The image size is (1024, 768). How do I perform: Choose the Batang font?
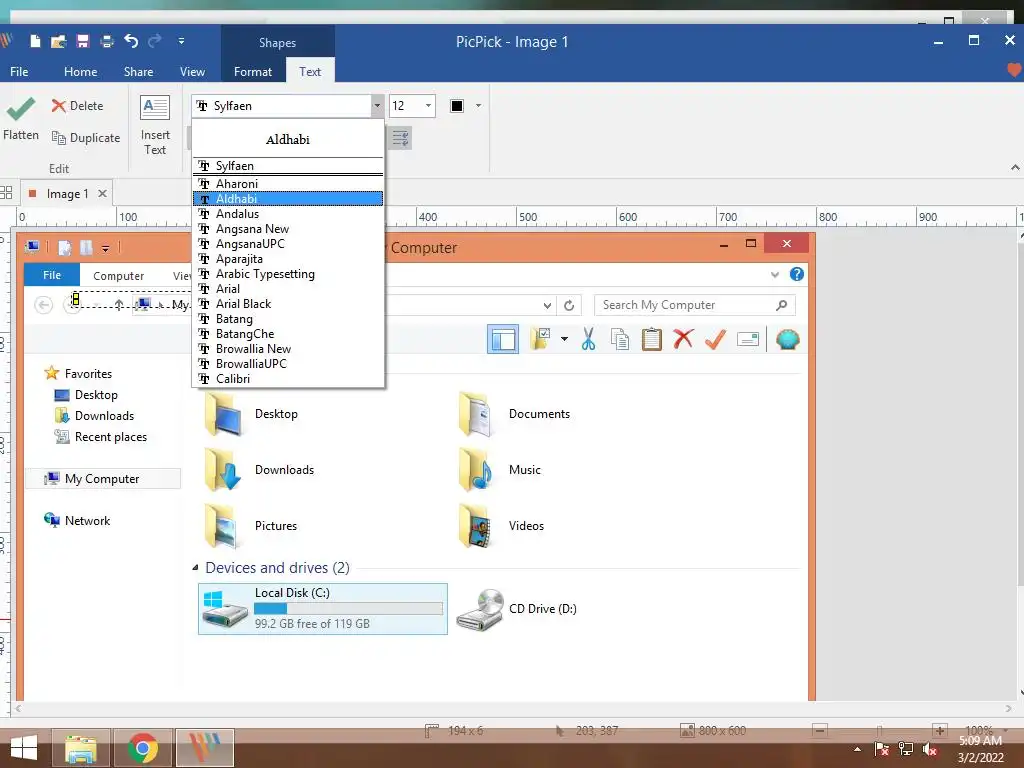(288, 319)
